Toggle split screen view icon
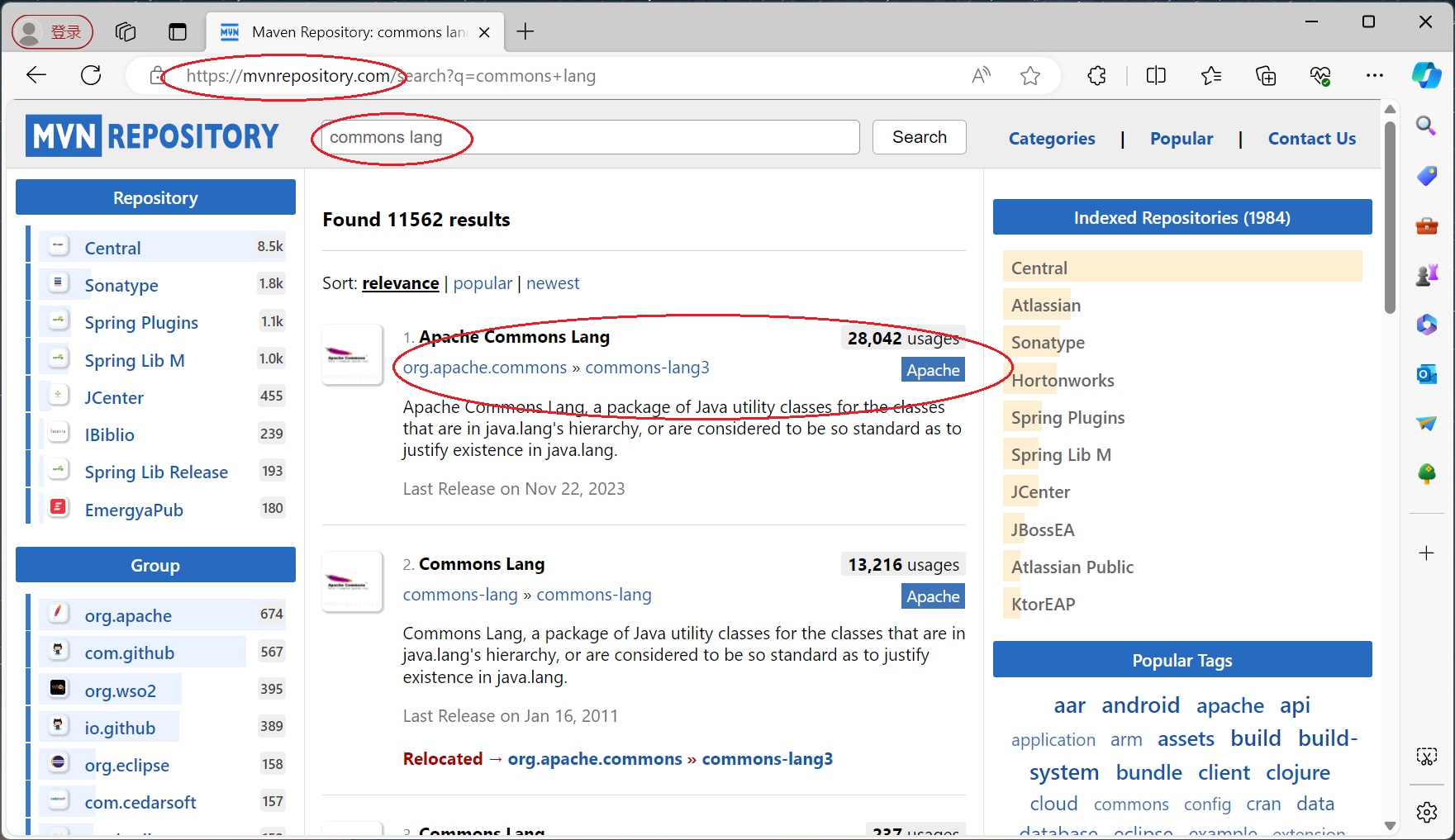Screen dimensions: 1455x840 1156,76
